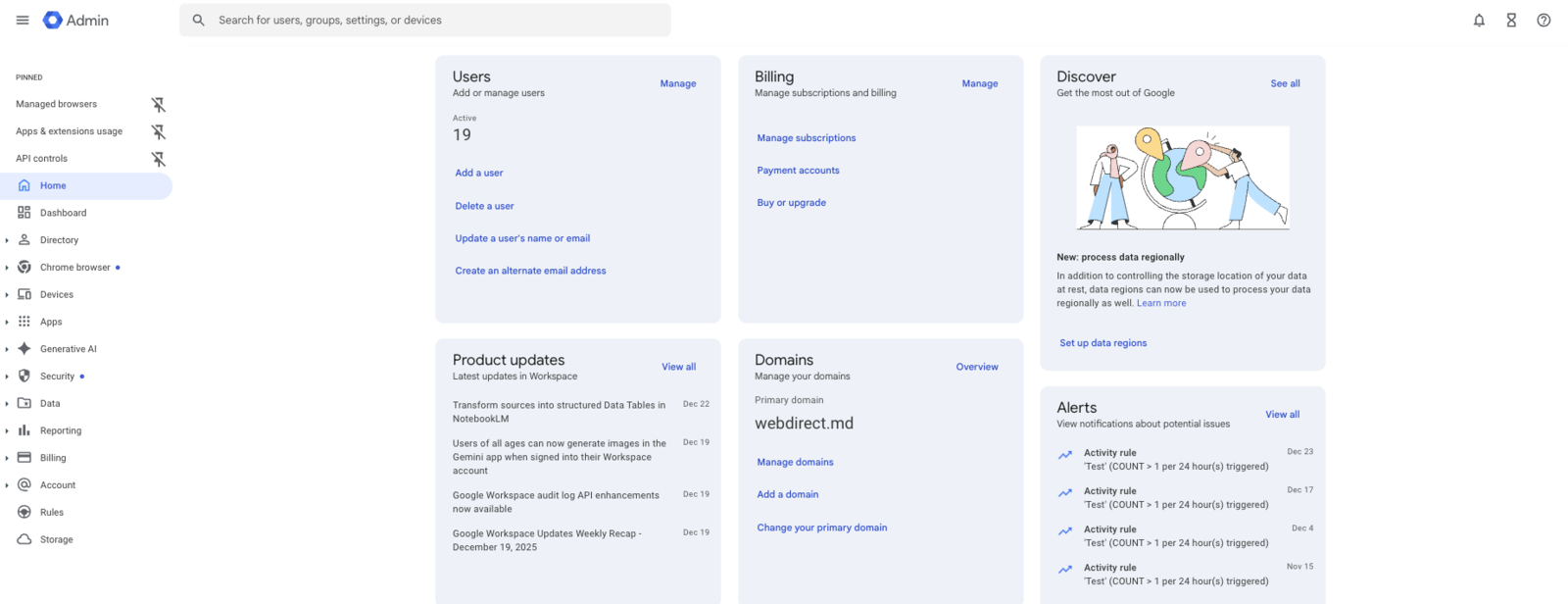Image resolution: width=1568 pixels, height=604 pixels.
Task: Click the Home icon in sidebar
Action: [24, 185]
